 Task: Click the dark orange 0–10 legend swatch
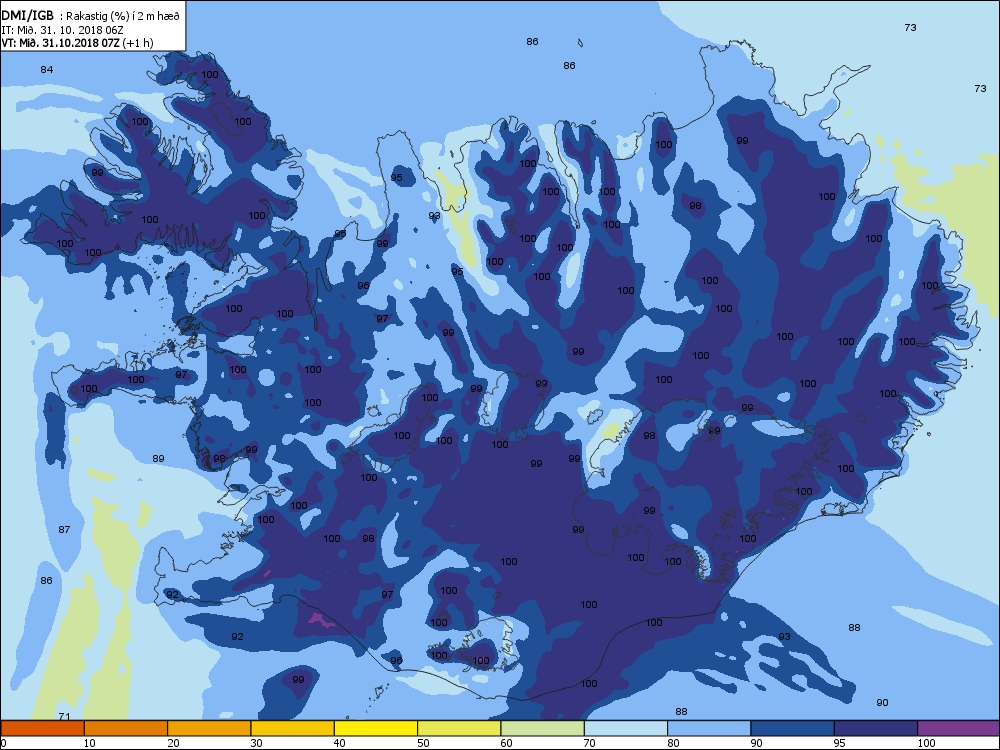(42, 728)
